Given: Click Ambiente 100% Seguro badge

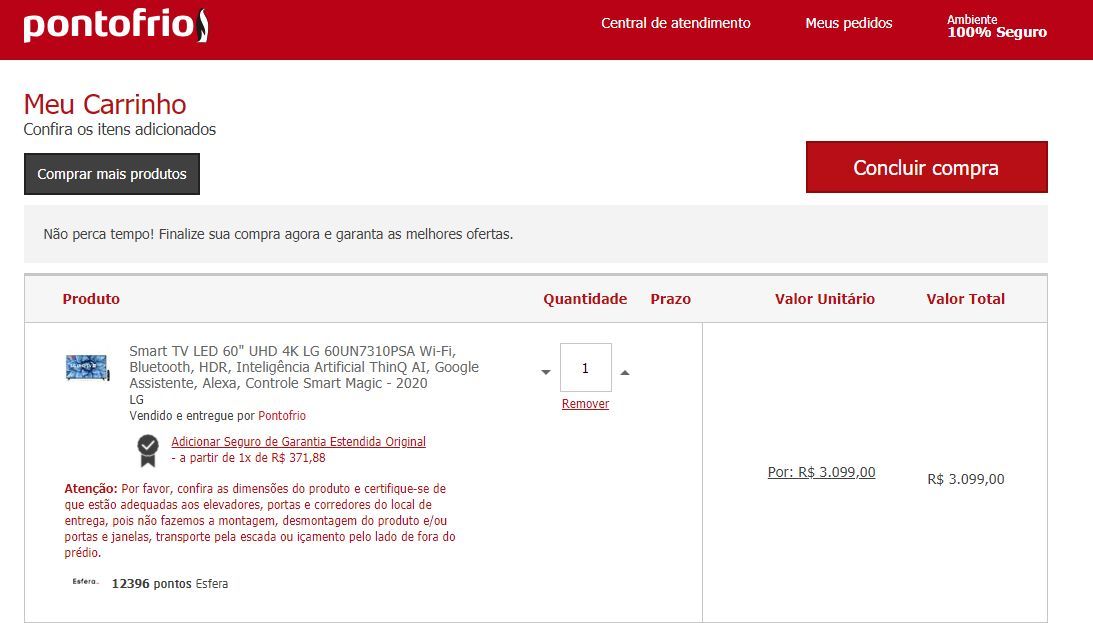Looking at the screenshot, I should click(997, 26).
